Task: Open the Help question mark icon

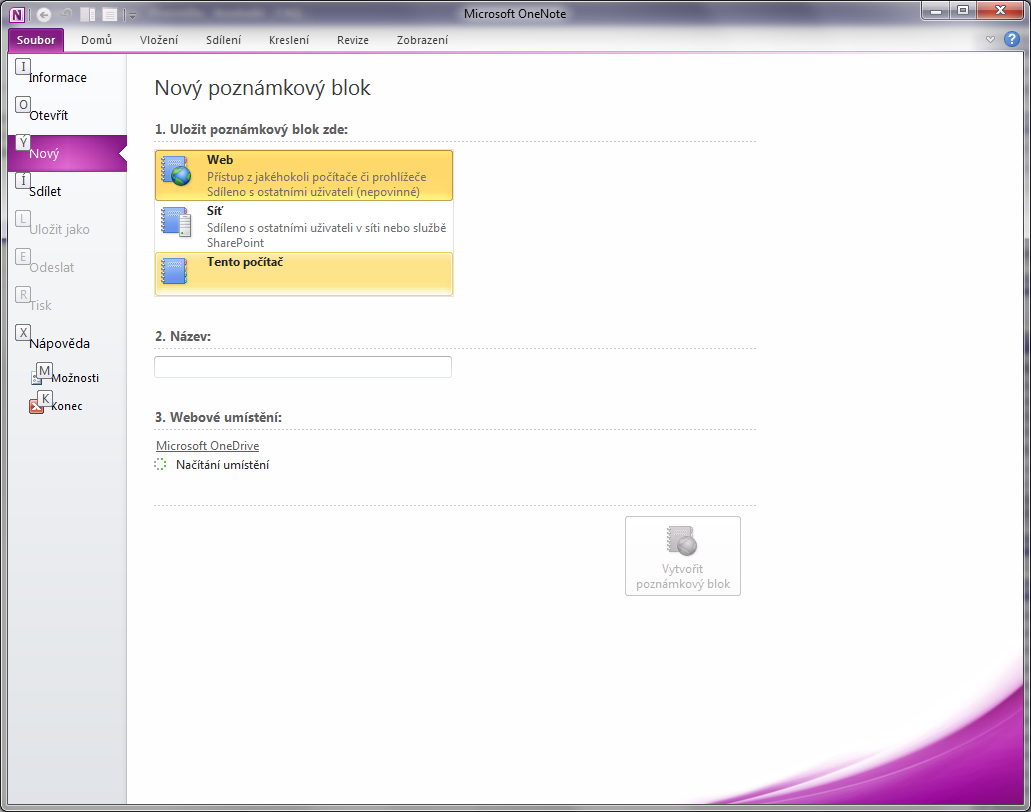Action: point(1011,39)
